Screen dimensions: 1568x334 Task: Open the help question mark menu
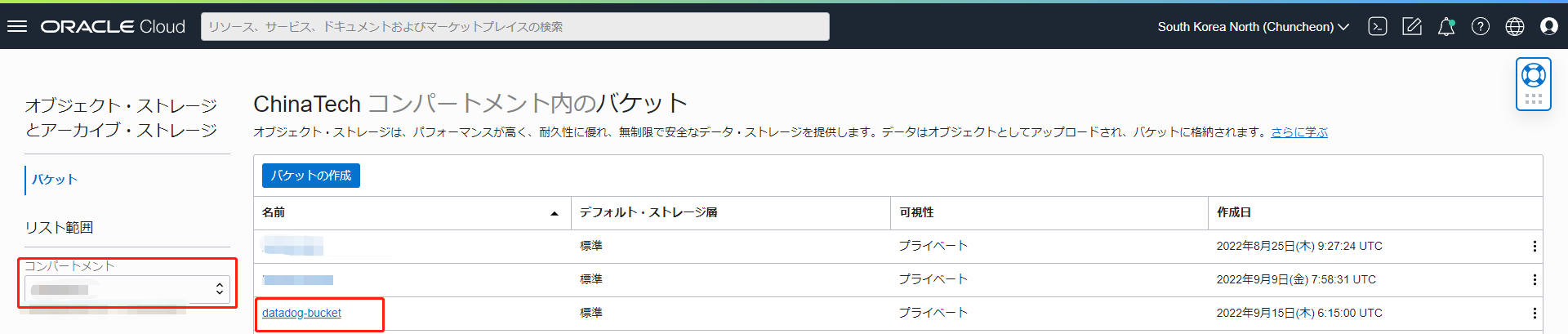point(1481,26)
